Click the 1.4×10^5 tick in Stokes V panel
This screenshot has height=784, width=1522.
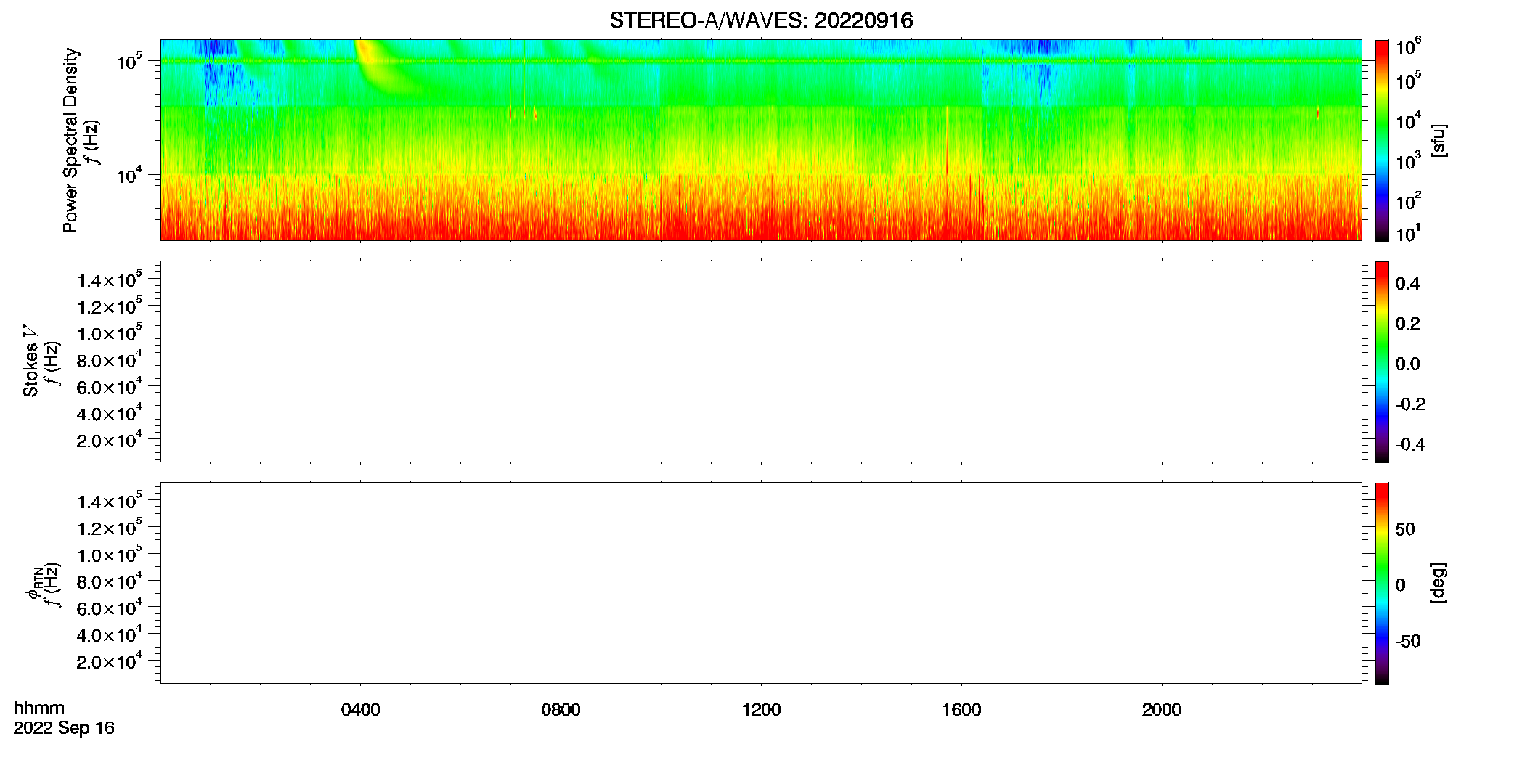[x=109, y=279]
